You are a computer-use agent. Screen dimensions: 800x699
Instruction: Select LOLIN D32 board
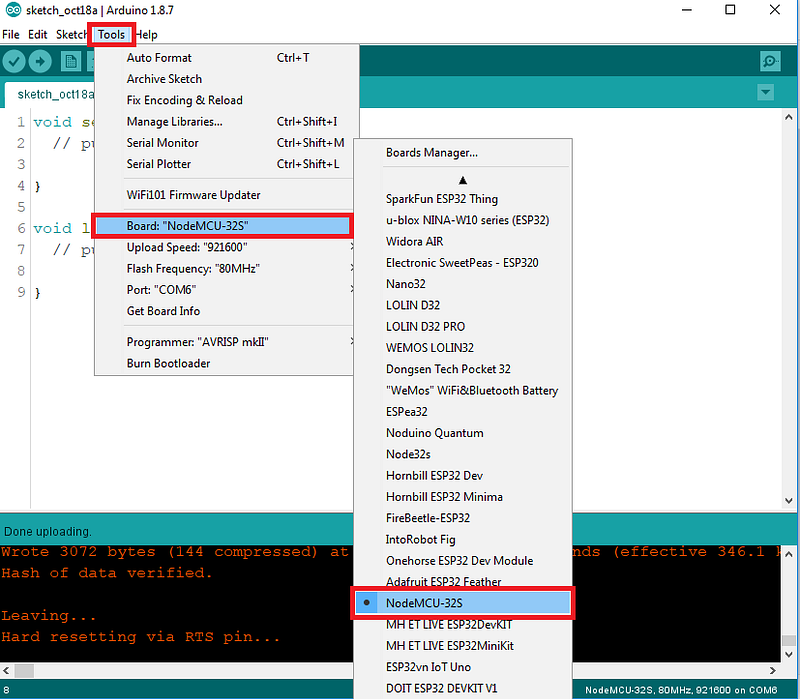point(463,305)
